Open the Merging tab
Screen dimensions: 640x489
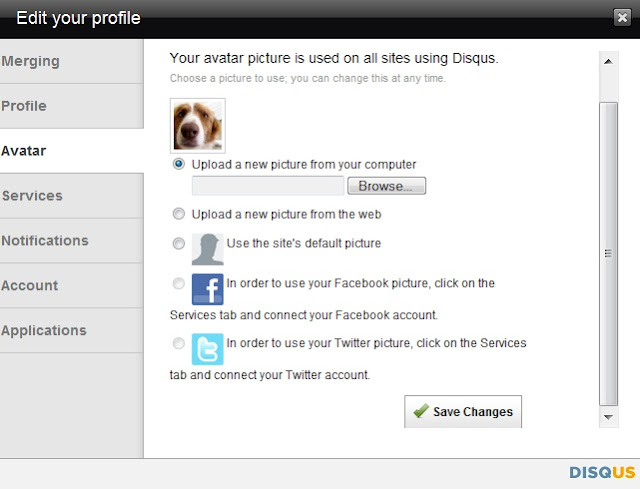[x=70, y=61]
